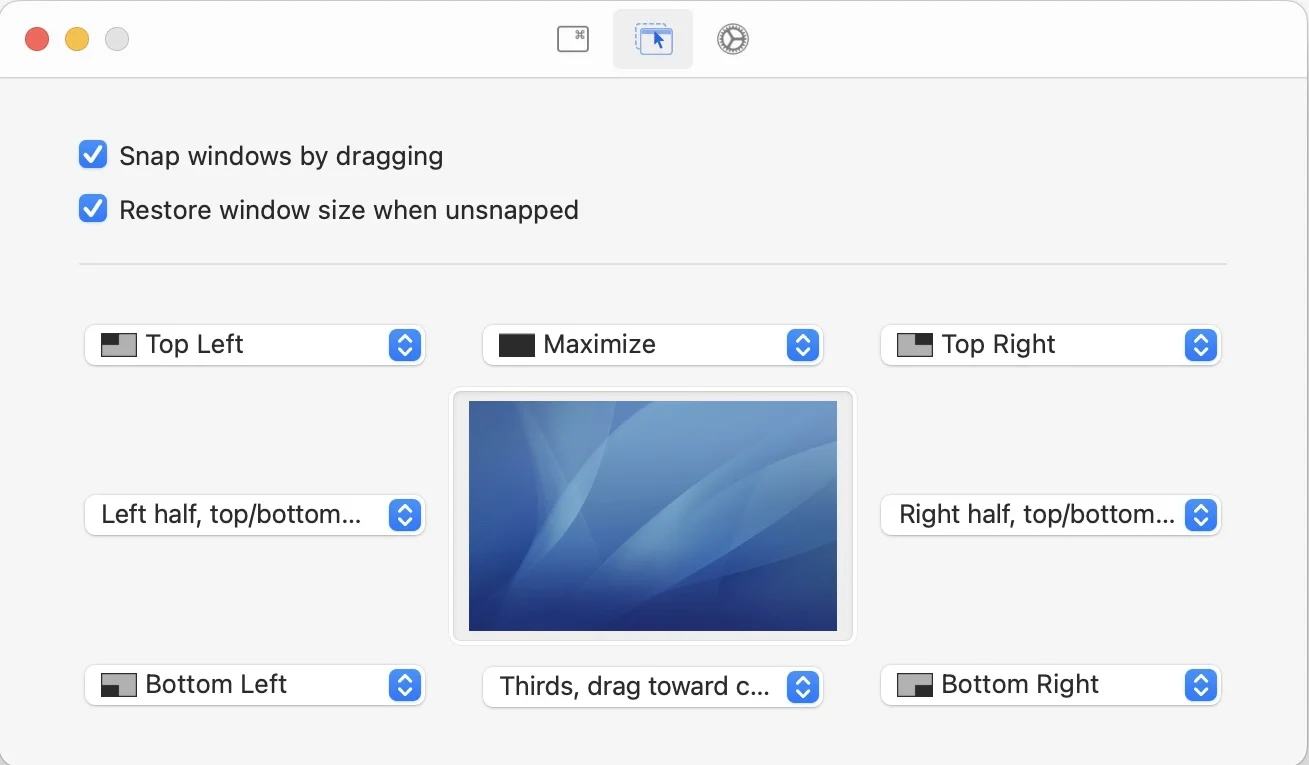Uncheck Restore window size when unsnapped
Image resolution: width=1309 pixels, height=765 pixels.
point(93,209)
